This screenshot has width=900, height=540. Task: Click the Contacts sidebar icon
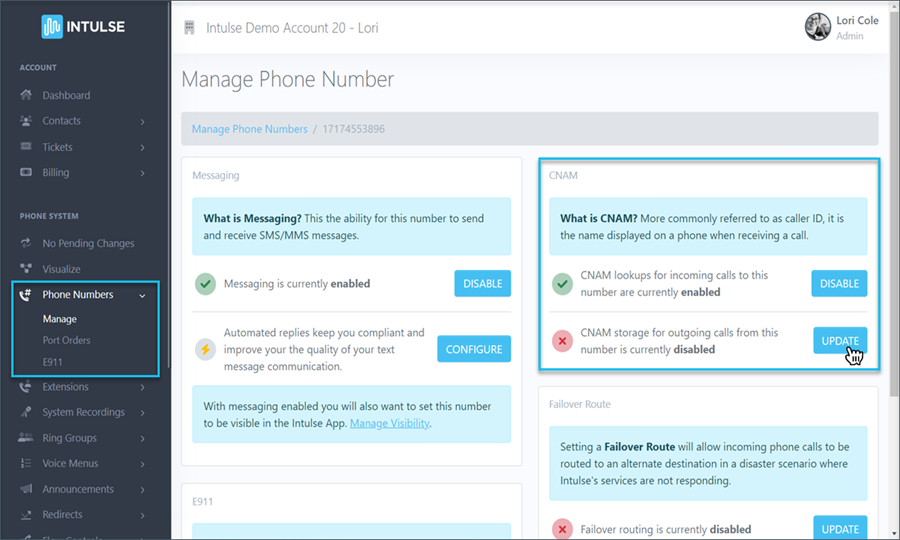pos(26,121)
